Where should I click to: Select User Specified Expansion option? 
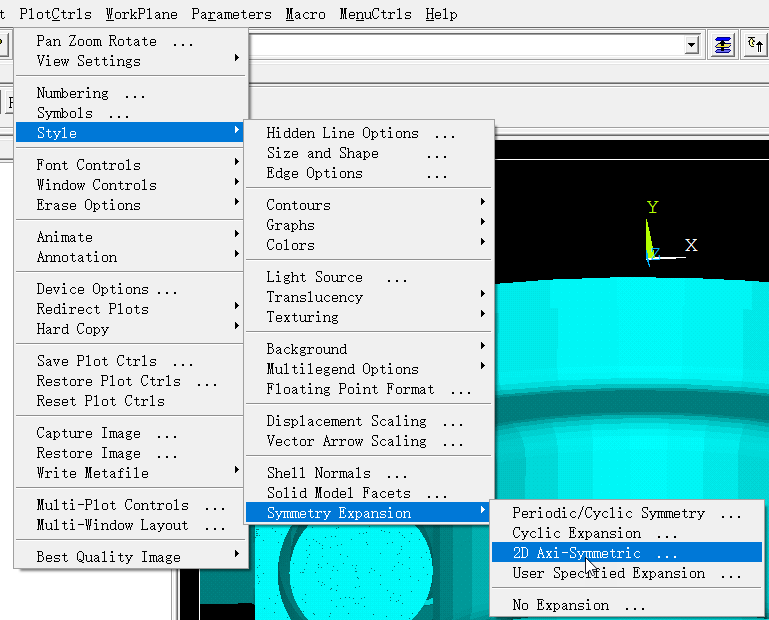click(x=627, y=573)
